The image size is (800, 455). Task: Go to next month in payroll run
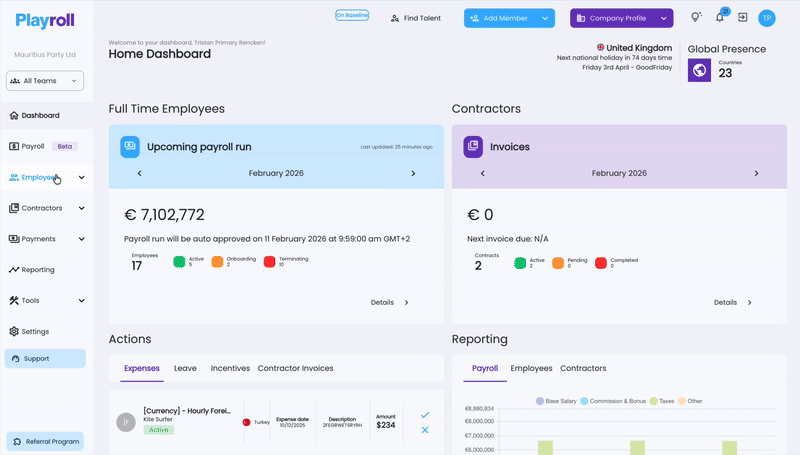click(413, 173)
